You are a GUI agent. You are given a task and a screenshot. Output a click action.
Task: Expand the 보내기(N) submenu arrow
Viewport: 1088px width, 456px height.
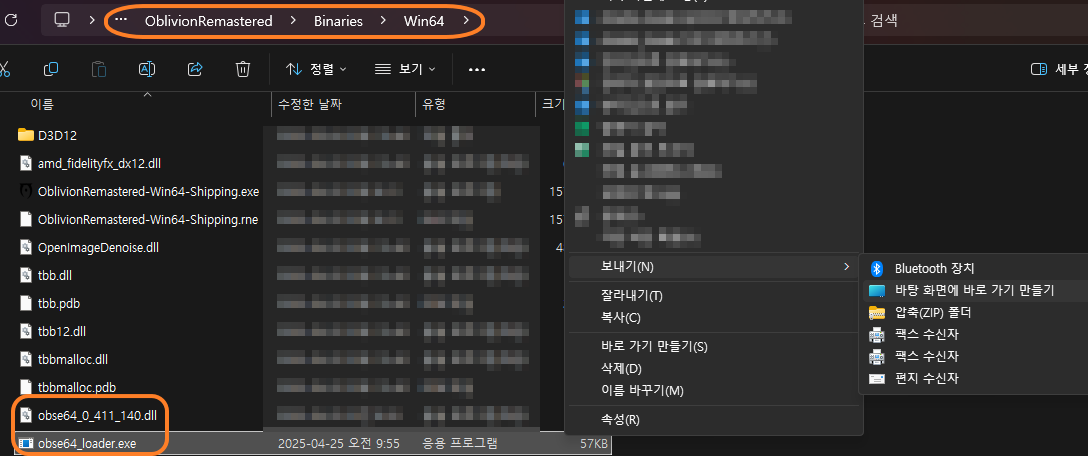point(845,267)
